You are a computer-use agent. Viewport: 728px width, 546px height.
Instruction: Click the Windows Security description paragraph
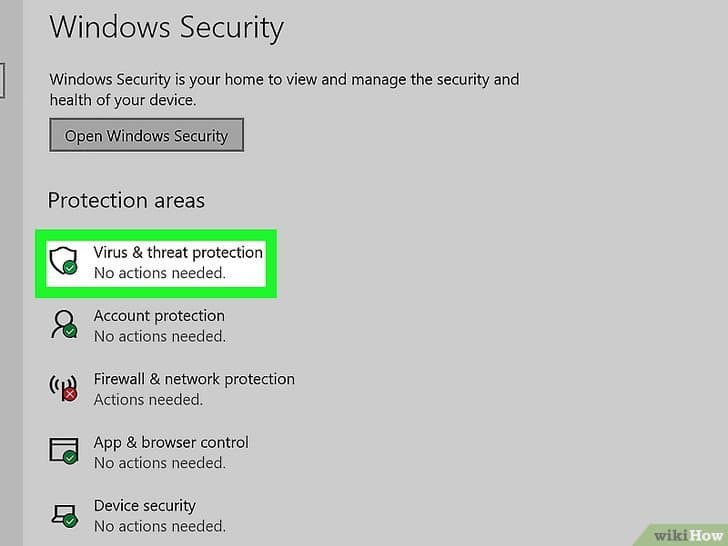(284, 90)
